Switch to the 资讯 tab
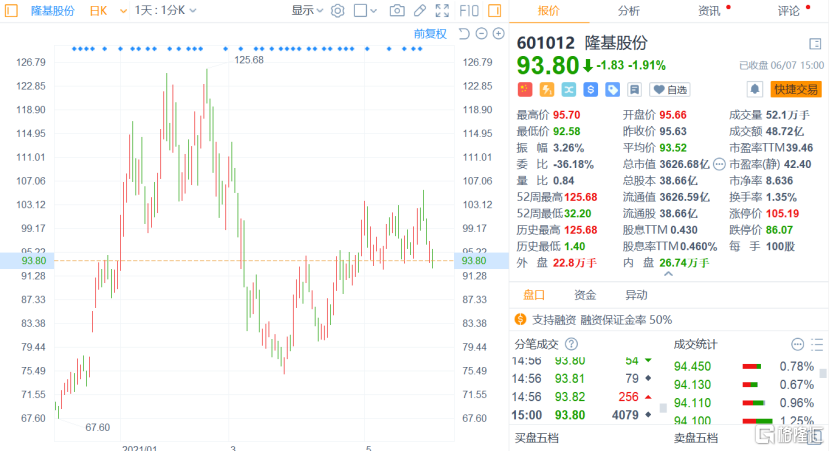Image resolution: width=830 pixels, height=451 pixels. 709,11
